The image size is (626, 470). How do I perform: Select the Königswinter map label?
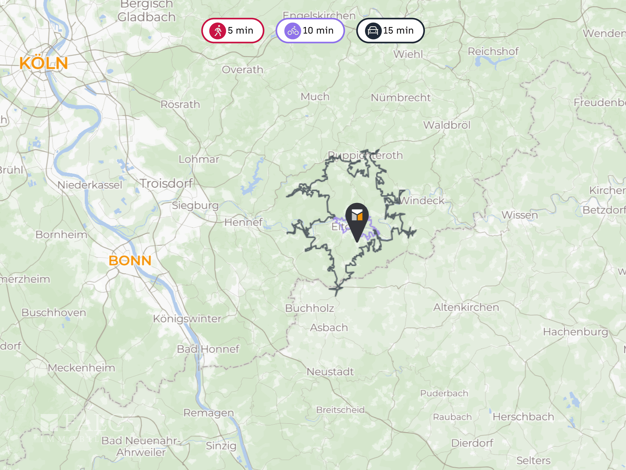(x=187, y=319)
